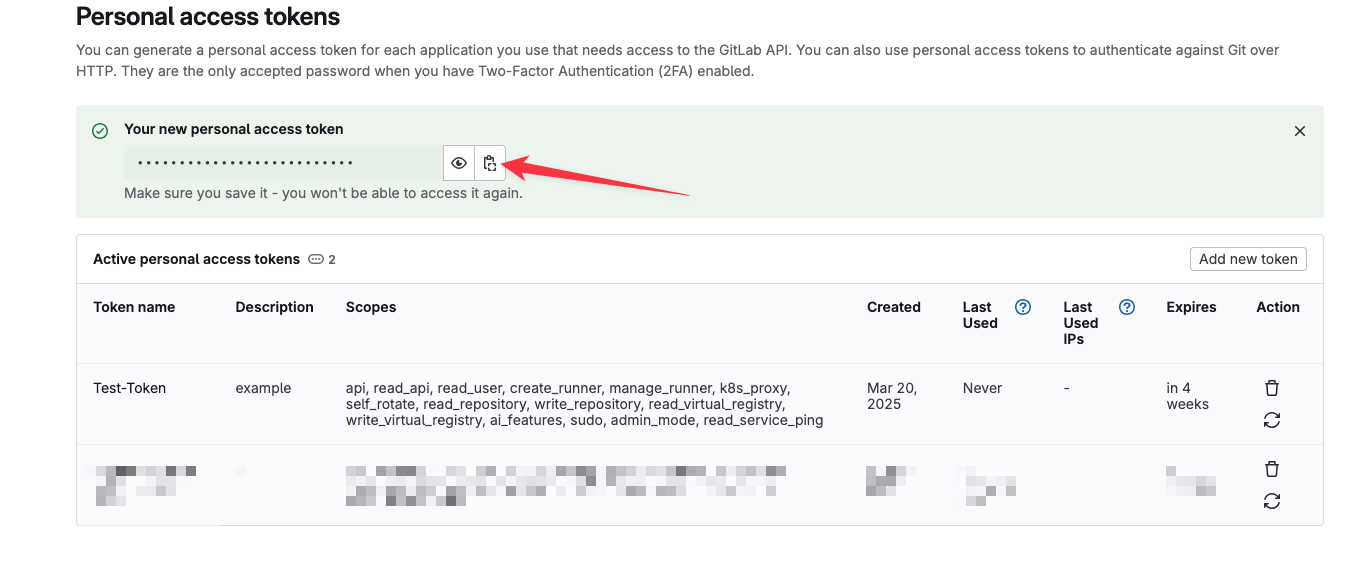Click the Expires column header
1359x567 pixels.
(1191, 307)
